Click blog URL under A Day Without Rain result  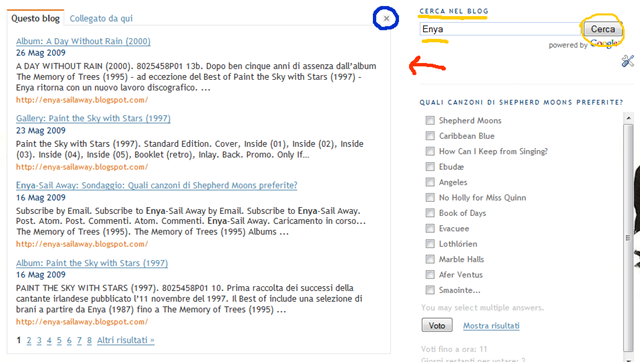point(82,100)
